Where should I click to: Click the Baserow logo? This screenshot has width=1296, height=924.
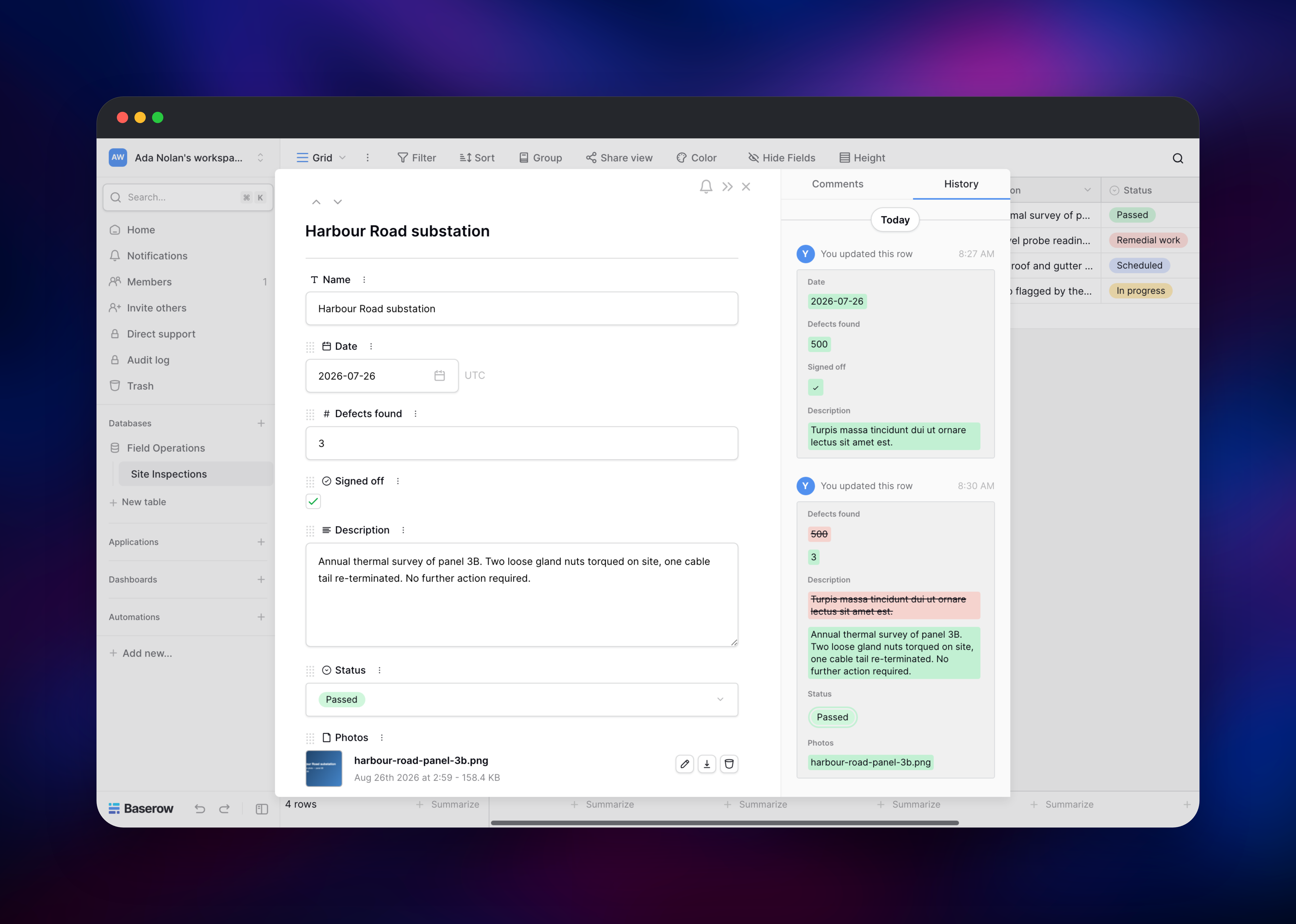coord(141,809)
